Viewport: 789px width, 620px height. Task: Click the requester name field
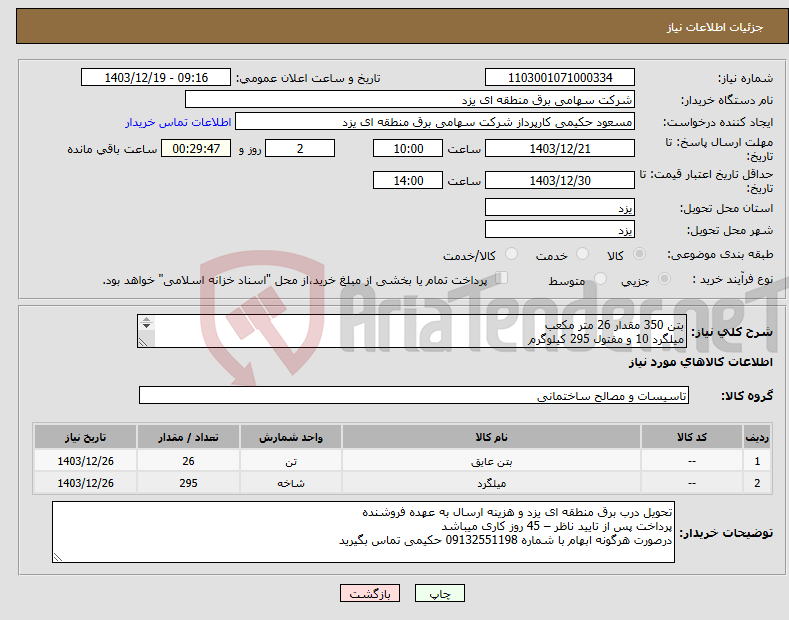point(435,122)
